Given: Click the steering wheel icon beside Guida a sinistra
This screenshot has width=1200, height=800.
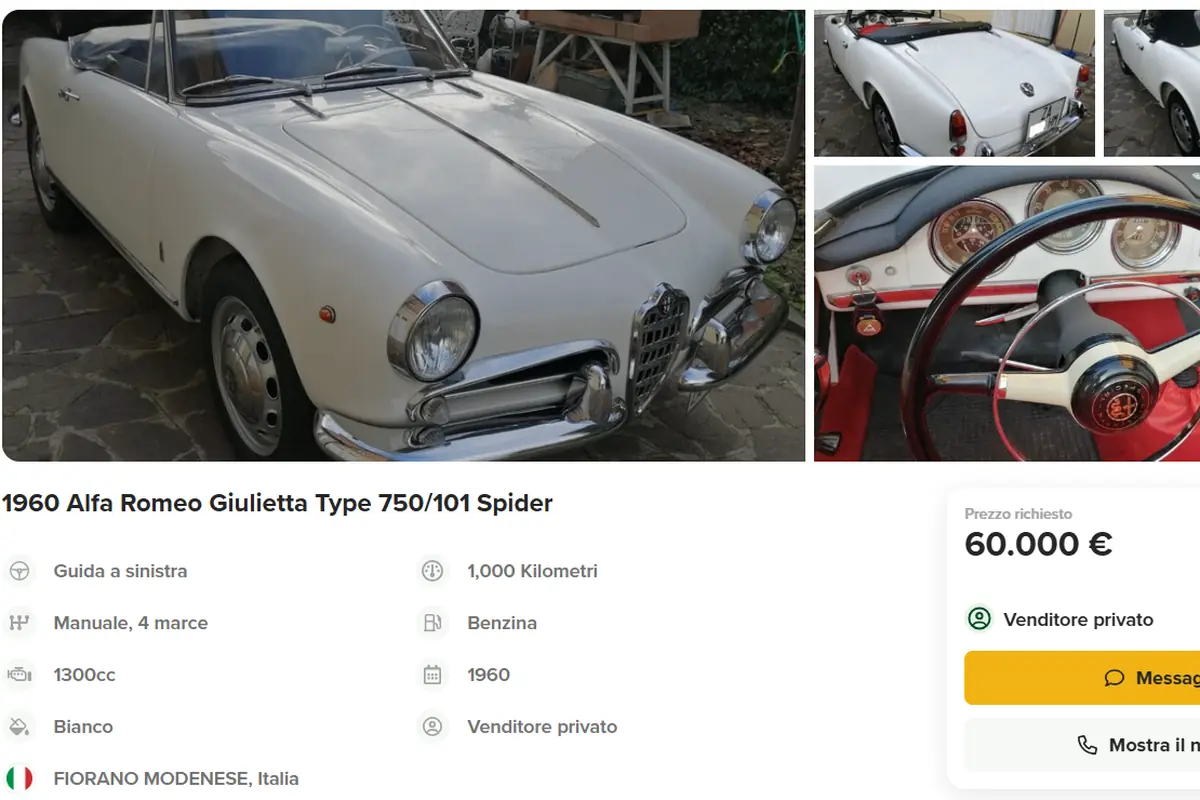Looking at the screenshot, I should tap(19, 571).
